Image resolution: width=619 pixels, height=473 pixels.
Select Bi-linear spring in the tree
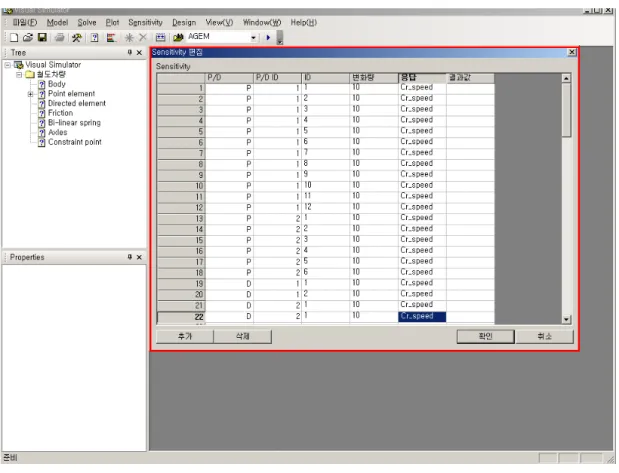[x=74, y=123]
